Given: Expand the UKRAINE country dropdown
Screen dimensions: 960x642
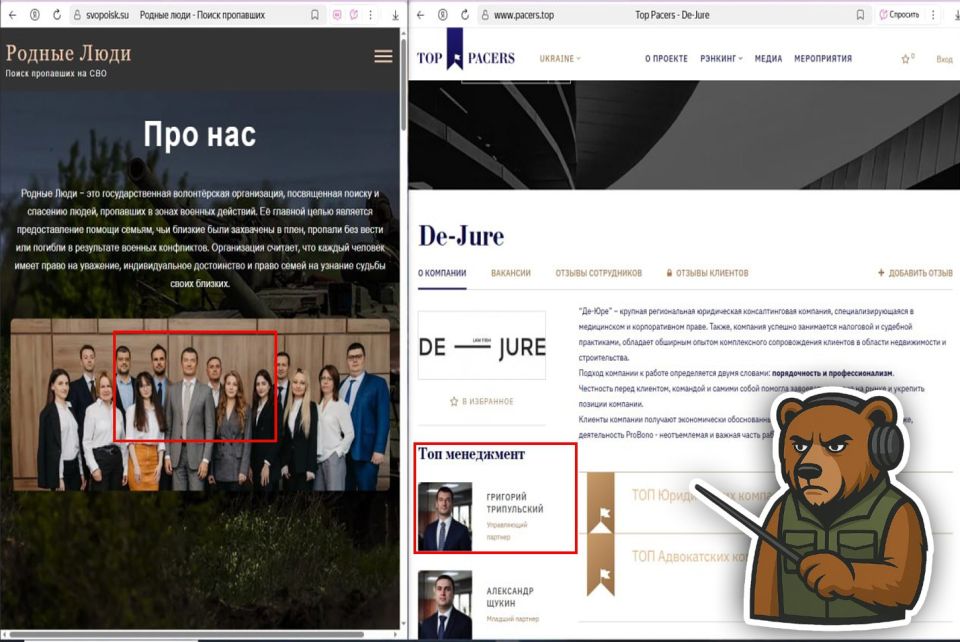Looking at the screenshot, I should (558, 58).
